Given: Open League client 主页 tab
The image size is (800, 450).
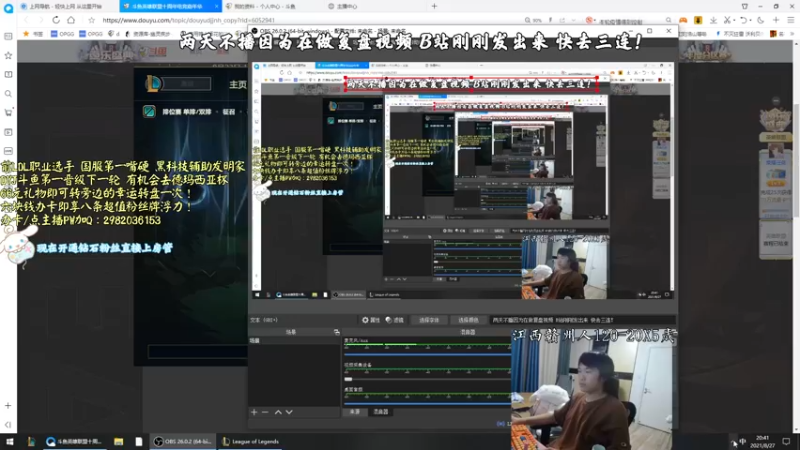Looking at the screenshot, I should (238, 84).
